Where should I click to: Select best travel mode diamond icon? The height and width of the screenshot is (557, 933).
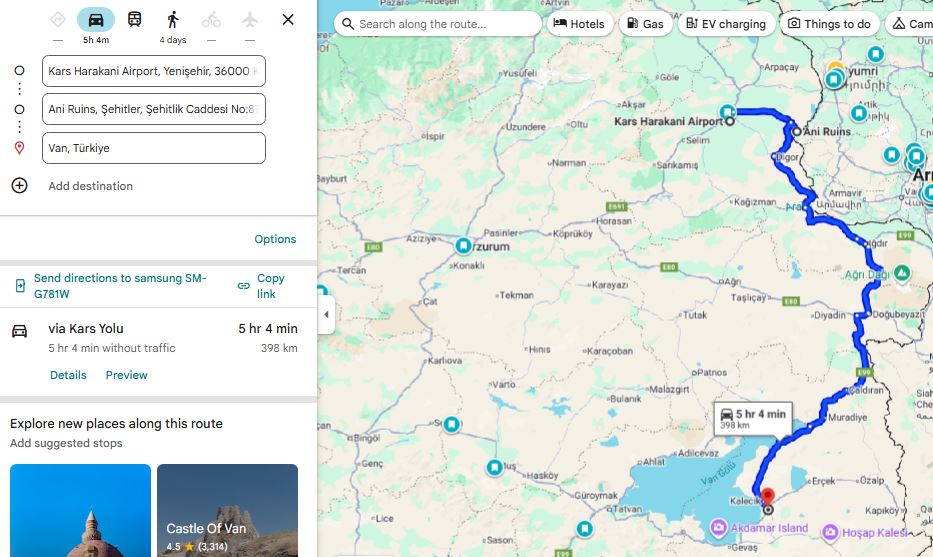(58, 20)
